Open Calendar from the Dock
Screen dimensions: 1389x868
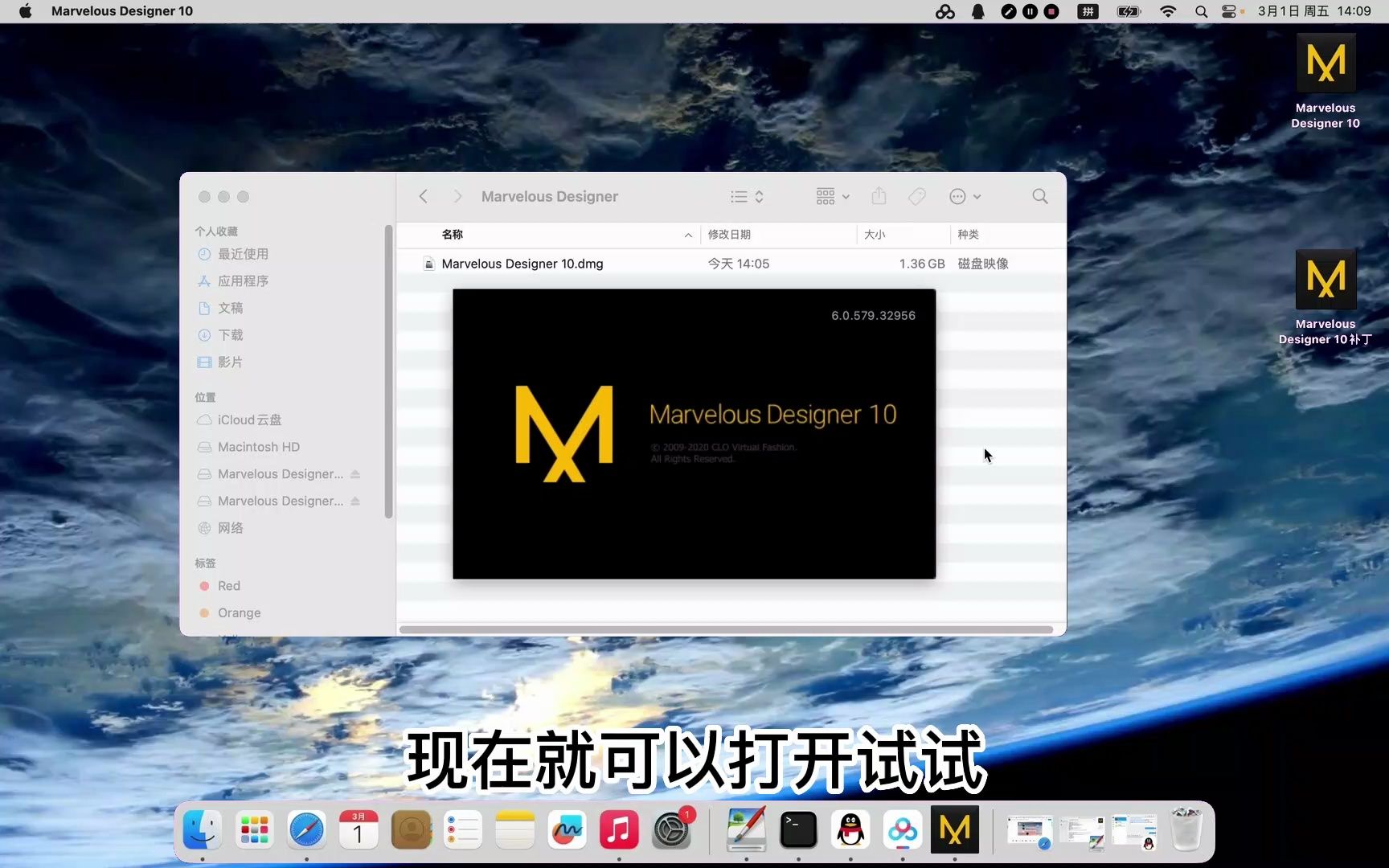(359, 830)
